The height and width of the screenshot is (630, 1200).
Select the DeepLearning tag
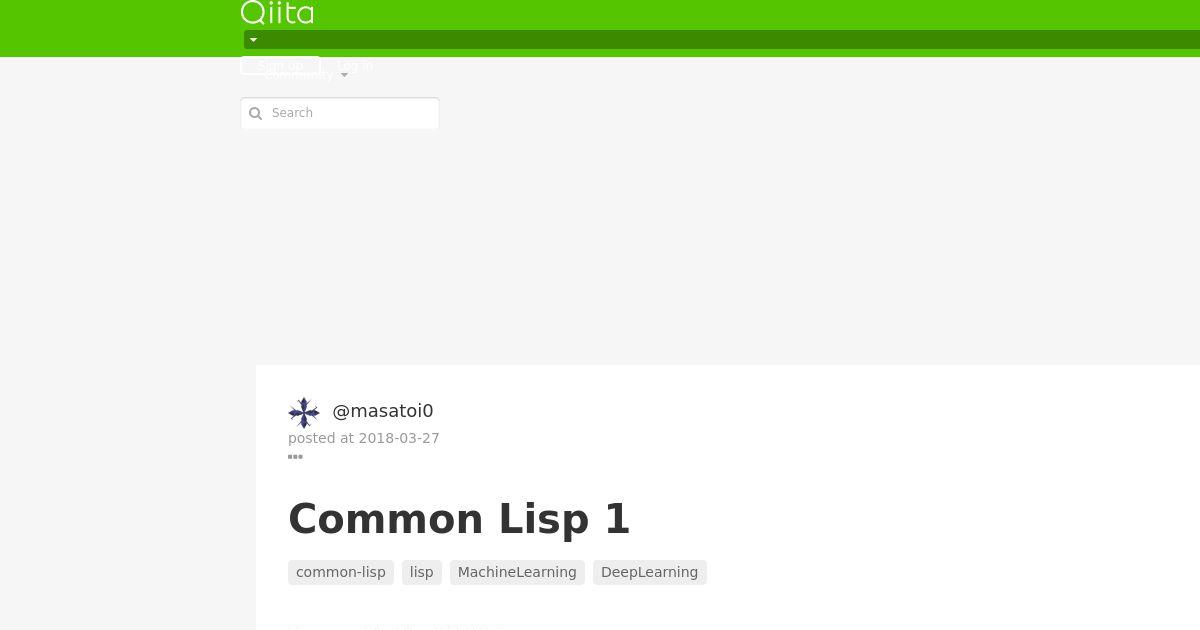click(x=650, y=572)
